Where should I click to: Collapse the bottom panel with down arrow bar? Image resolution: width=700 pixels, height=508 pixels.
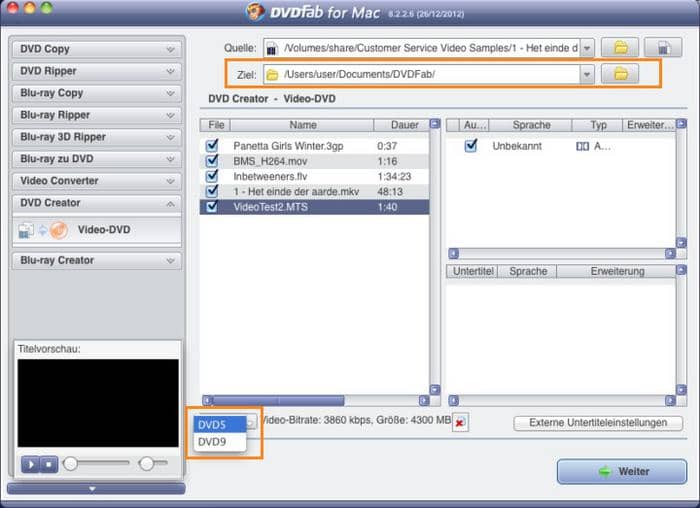(96, 489)
